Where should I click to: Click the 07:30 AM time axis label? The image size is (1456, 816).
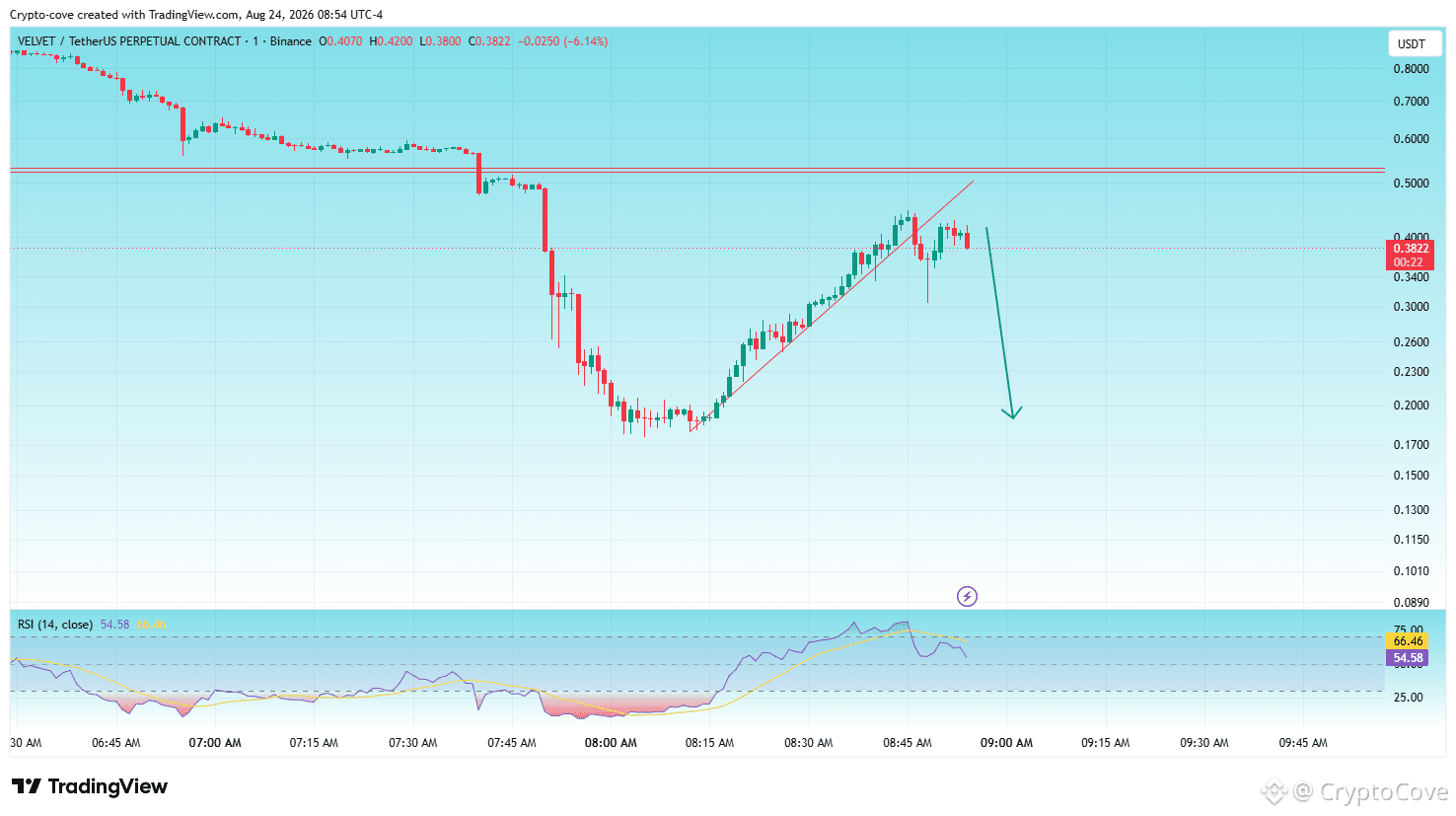(412, 743)
